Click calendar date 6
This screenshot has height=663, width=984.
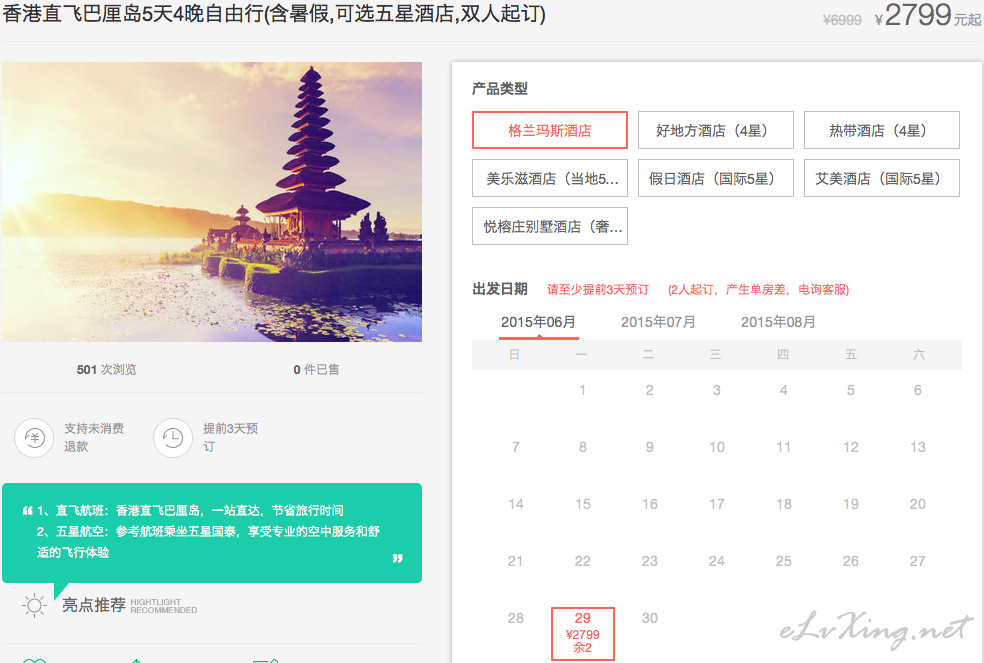pos(917,390)
